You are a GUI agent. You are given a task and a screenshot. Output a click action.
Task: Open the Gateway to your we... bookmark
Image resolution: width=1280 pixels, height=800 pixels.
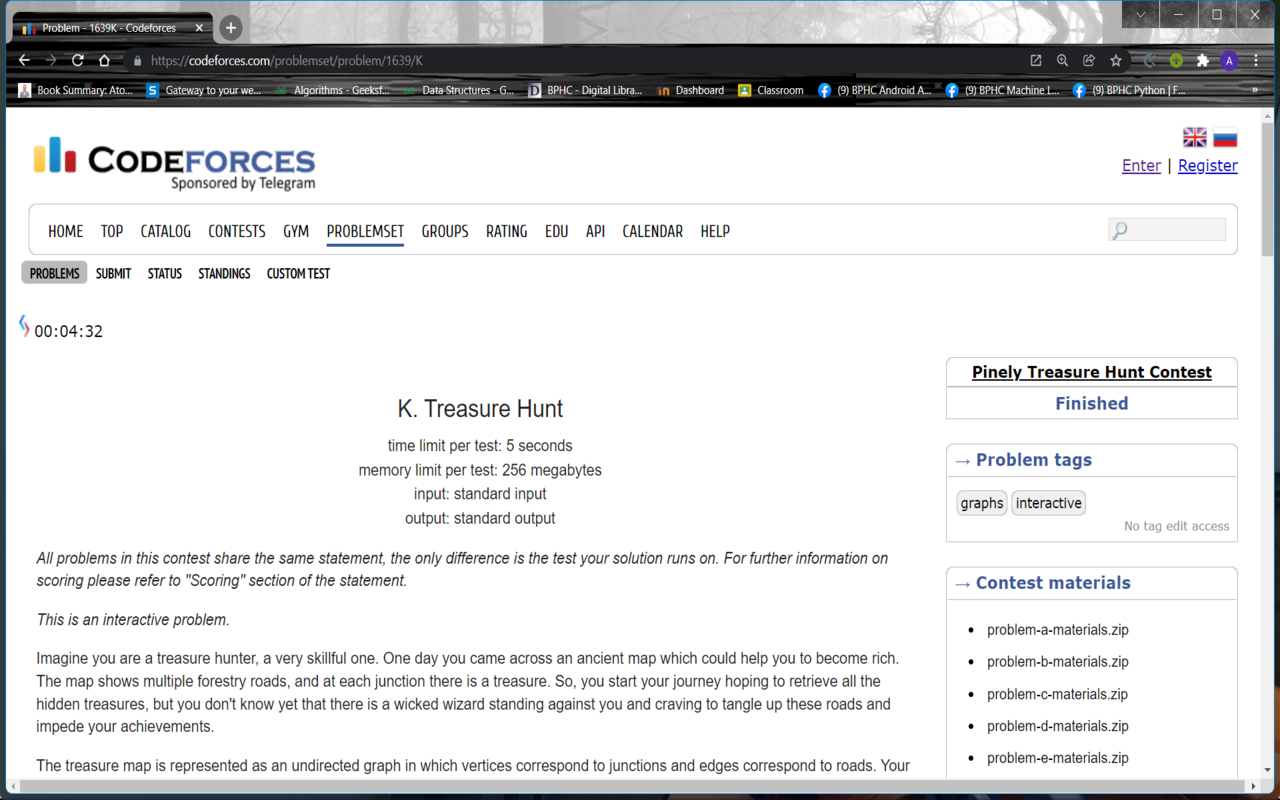pyautogui.click(x=204, y=90)
